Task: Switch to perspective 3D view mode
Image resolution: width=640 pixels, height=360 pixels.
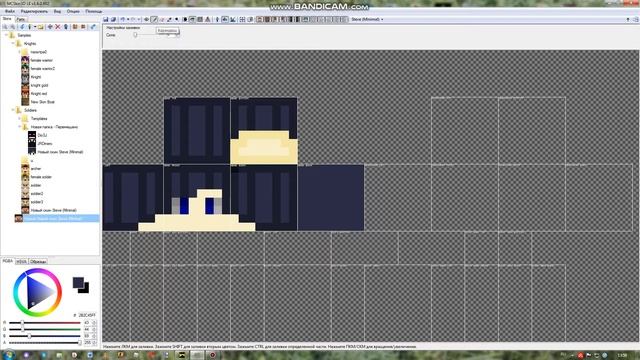Action: pos(217,19)
